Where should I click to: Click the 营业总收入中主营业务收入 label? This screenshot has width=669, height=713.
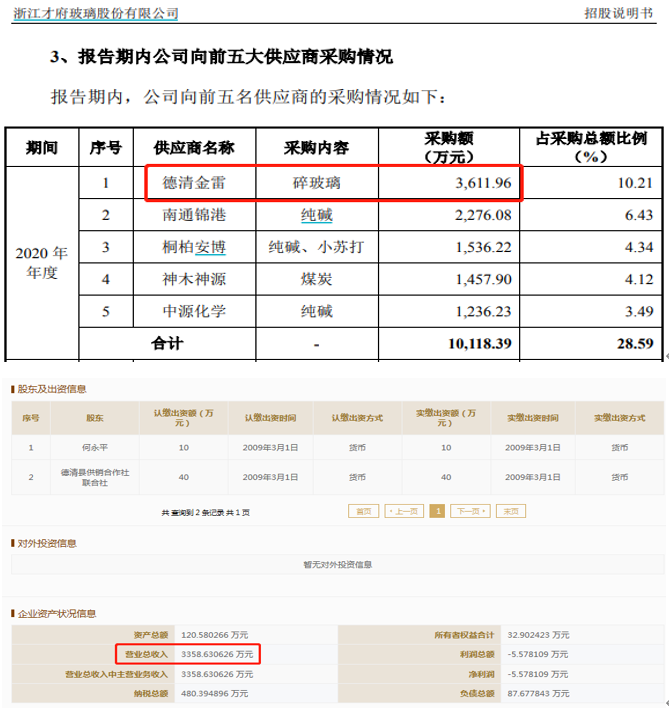point(116,674)
